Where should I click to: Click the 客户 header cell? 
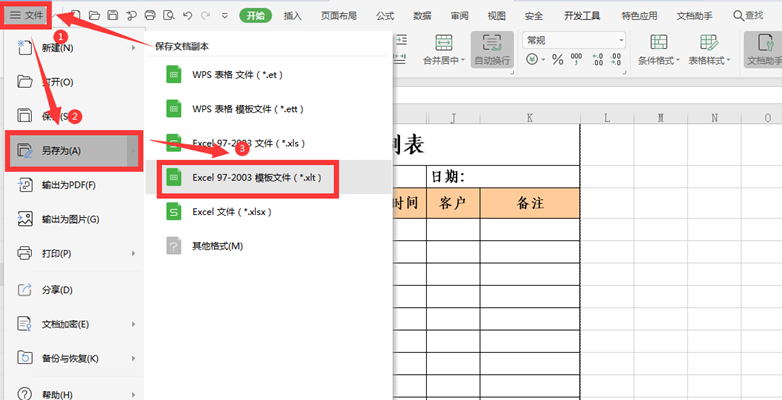coord(453,203)
